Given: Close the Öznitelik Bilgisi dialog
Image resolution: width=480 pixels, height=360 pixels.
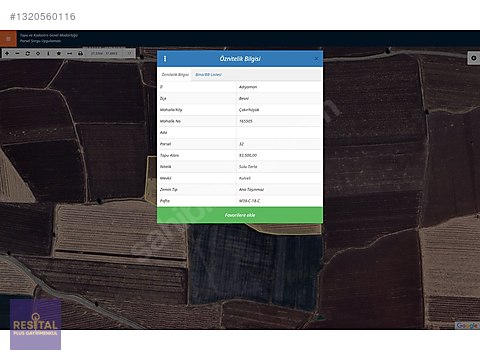Looking at the screenshot, I should (316, 59).
